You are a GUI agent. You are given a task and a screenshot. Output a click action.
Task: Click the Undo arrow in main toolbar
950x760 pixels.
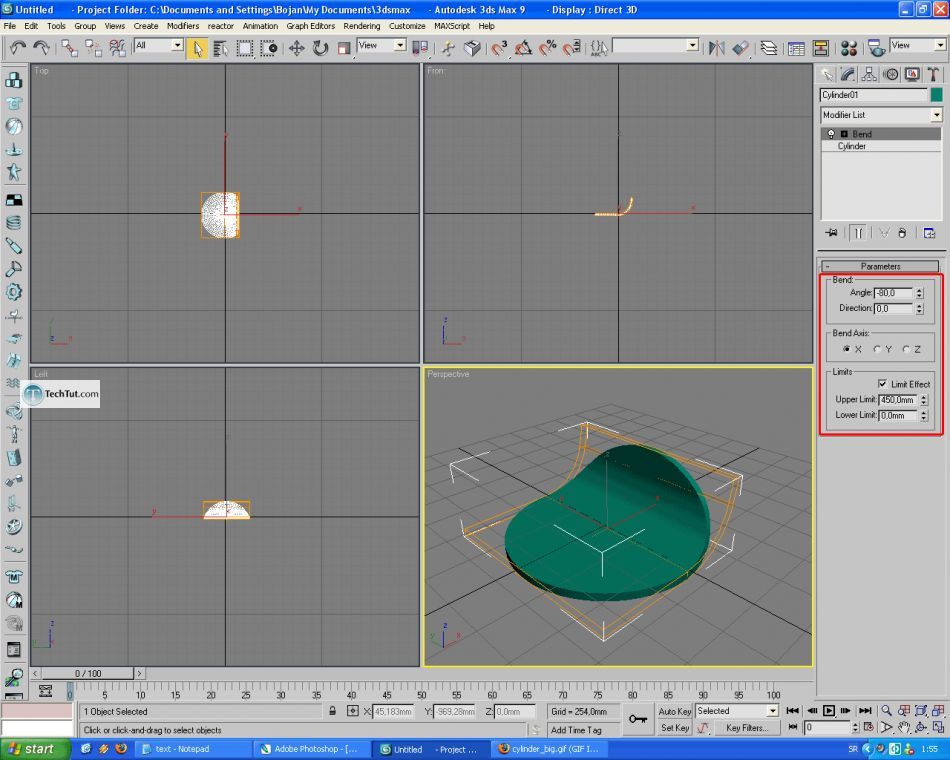pos(18,48)
